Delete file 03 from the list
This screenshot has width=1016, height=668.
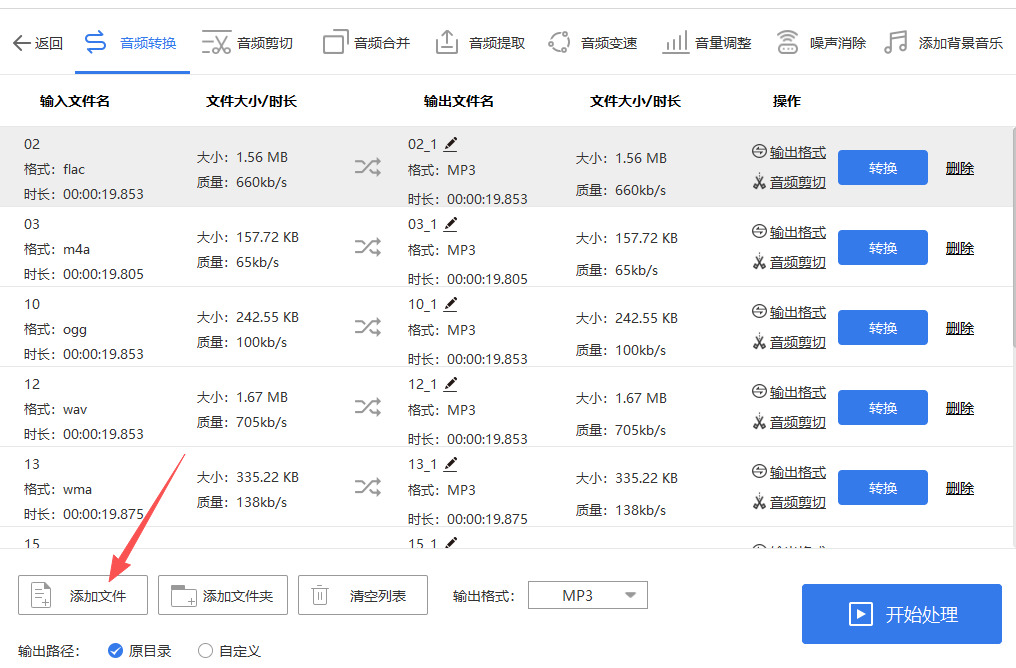(x=960, y=248)
